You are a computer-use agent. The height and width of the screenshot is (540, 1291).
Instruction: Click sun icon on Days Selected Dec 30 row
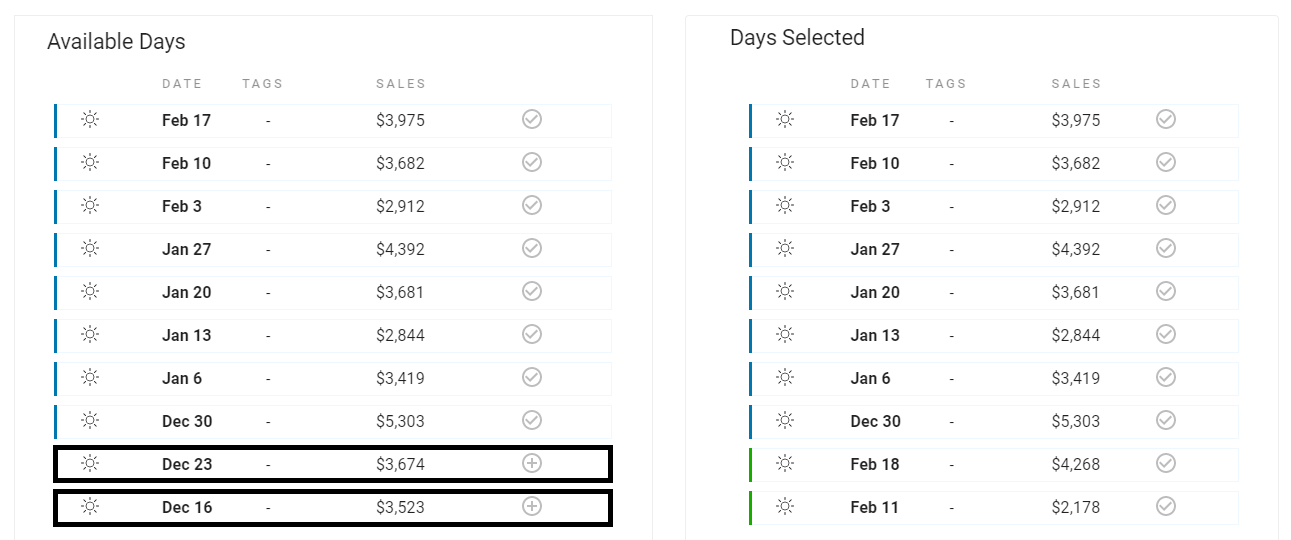785,421
